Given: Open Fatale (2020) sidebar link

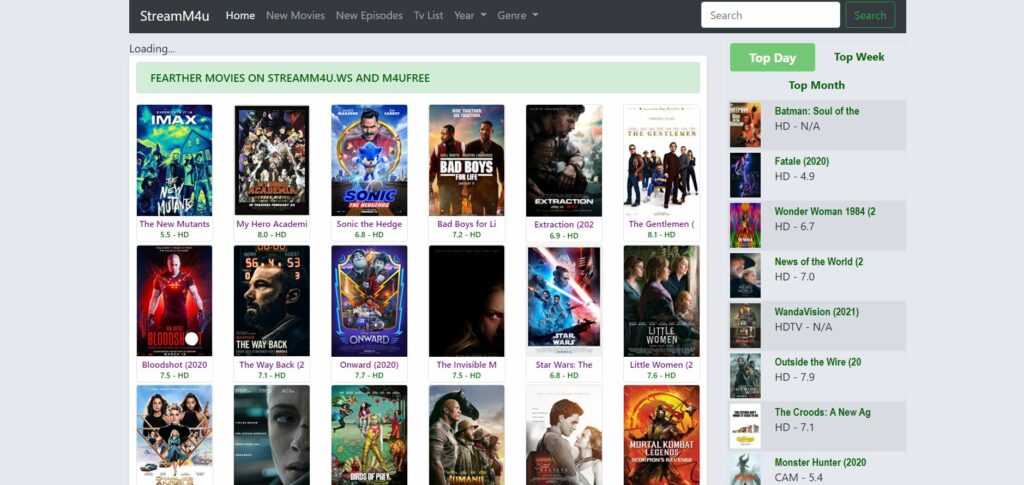Looking at the screenshot, I should coord(801,161).
